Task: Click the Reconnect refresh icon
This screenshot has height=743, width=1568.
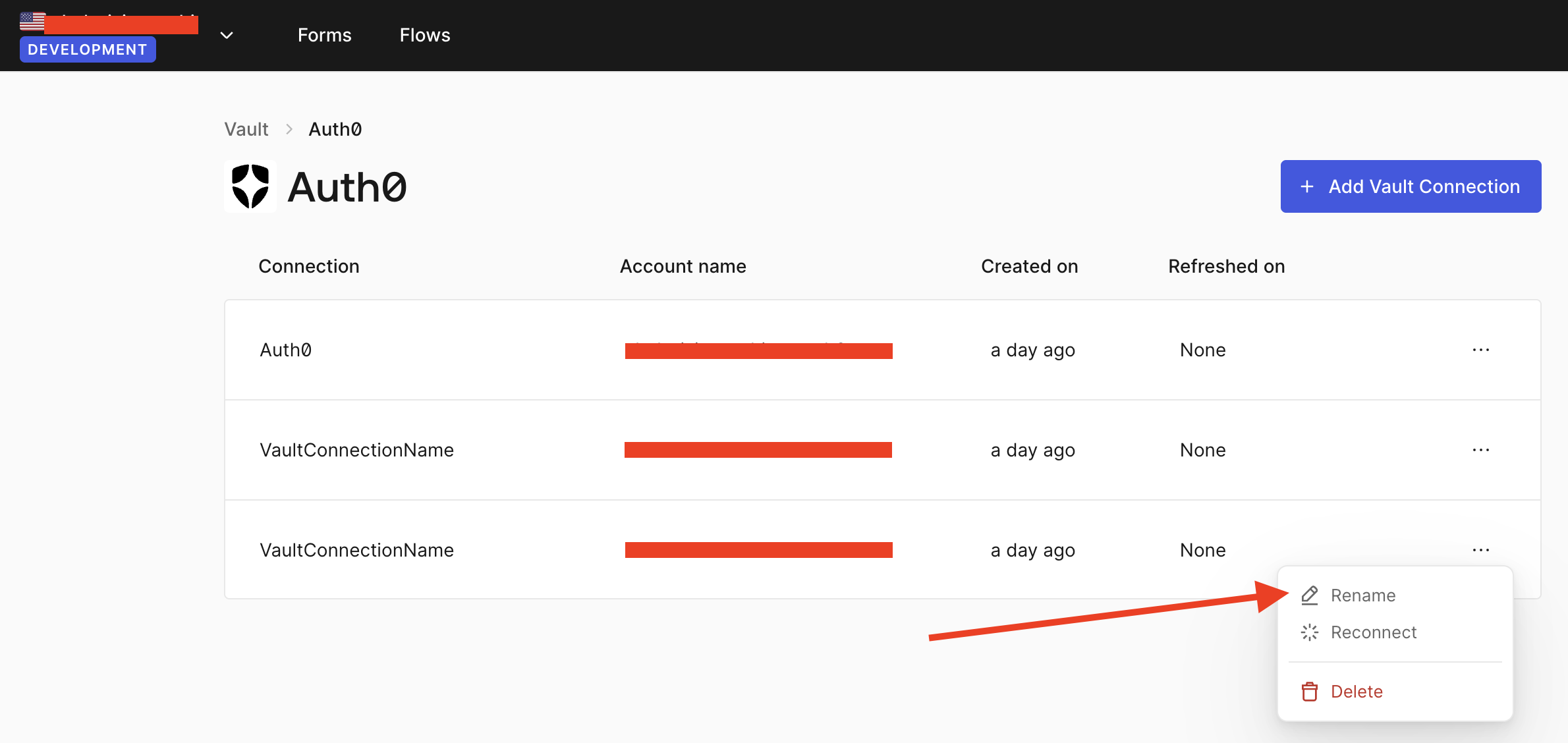Action: pyautogui.click(x=1310, y=632)
